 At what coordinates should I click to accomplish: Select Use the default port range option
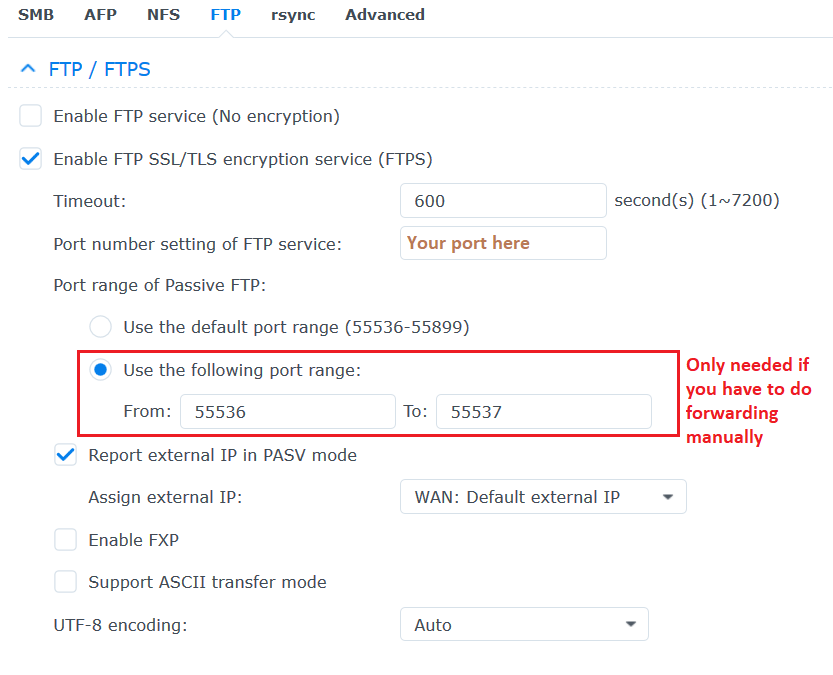pyautogui.click(x=100, y=327)
